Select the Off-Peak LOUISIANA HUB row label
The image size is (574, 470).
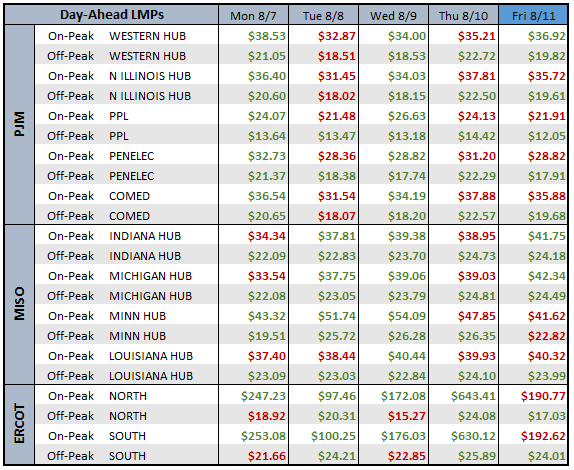click(120, 376)
